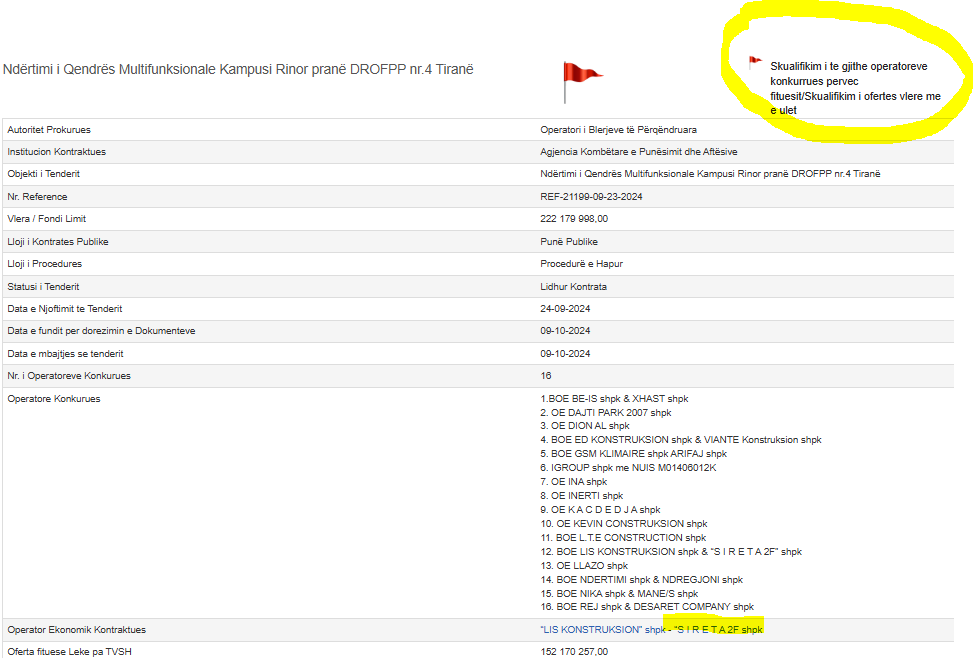The width and height of the screenshot is (973, 658).
Task: Click the number of competing operators value
Action: pyautogui.click(x=546, y=376)
